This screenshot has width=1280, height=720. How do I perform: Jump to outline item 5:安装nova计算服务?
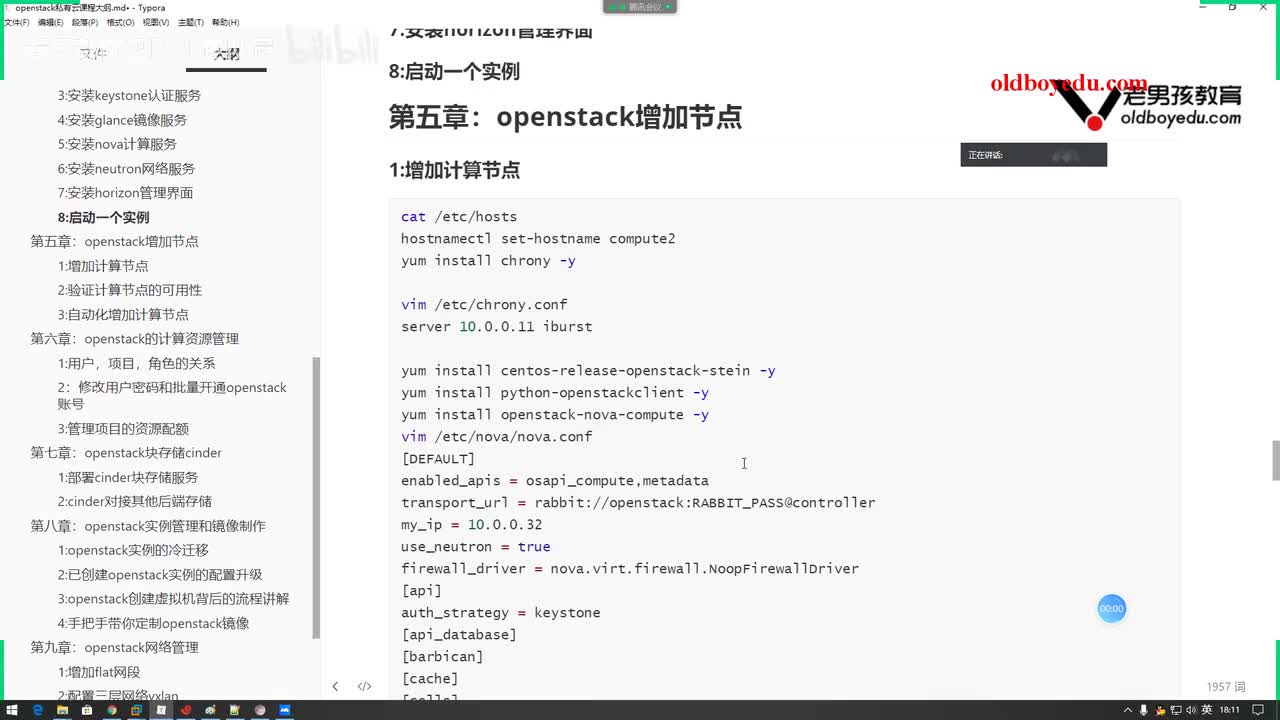(117, 144)
